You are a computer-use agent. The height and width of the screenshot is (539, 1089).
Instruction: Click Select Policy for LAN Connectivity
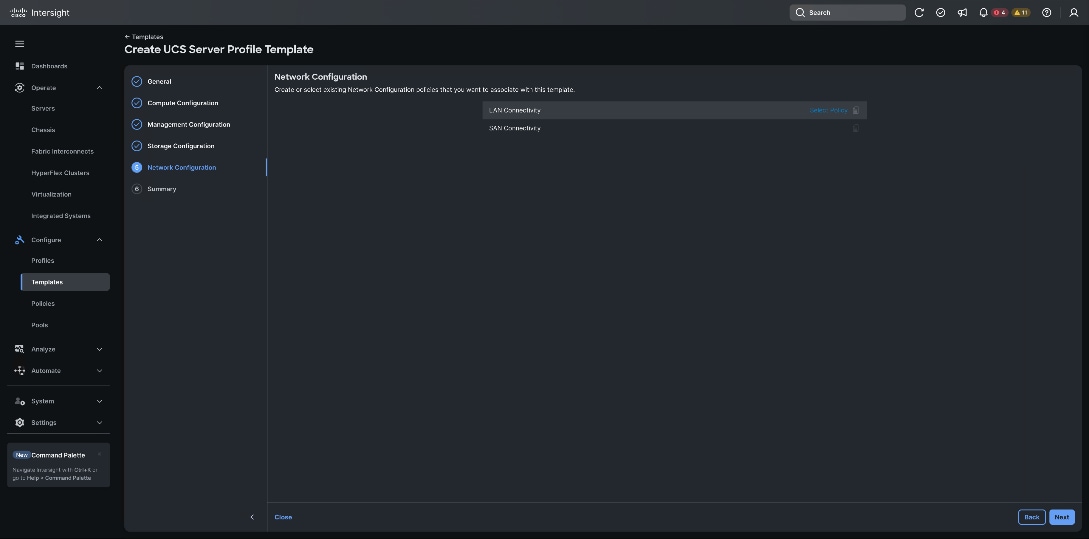(829, 110)
